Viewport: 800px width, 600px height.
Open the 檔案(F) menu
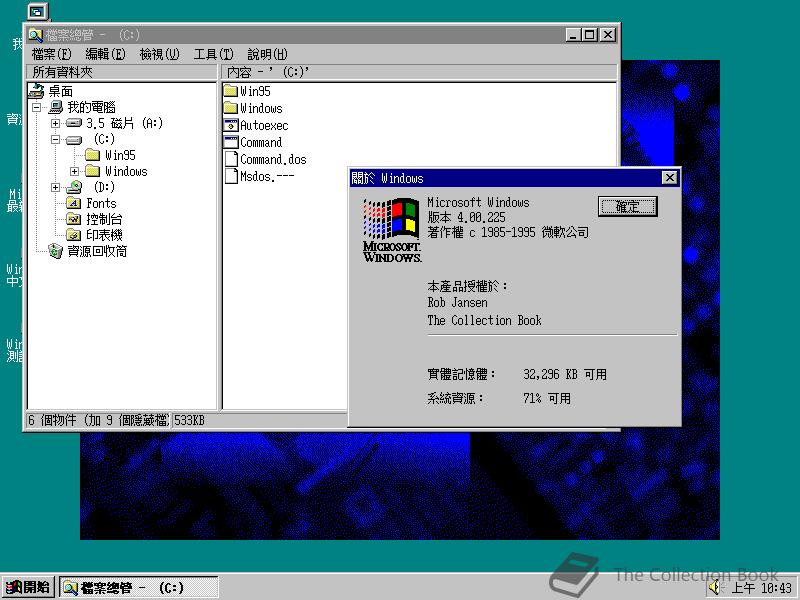(52, 54)
